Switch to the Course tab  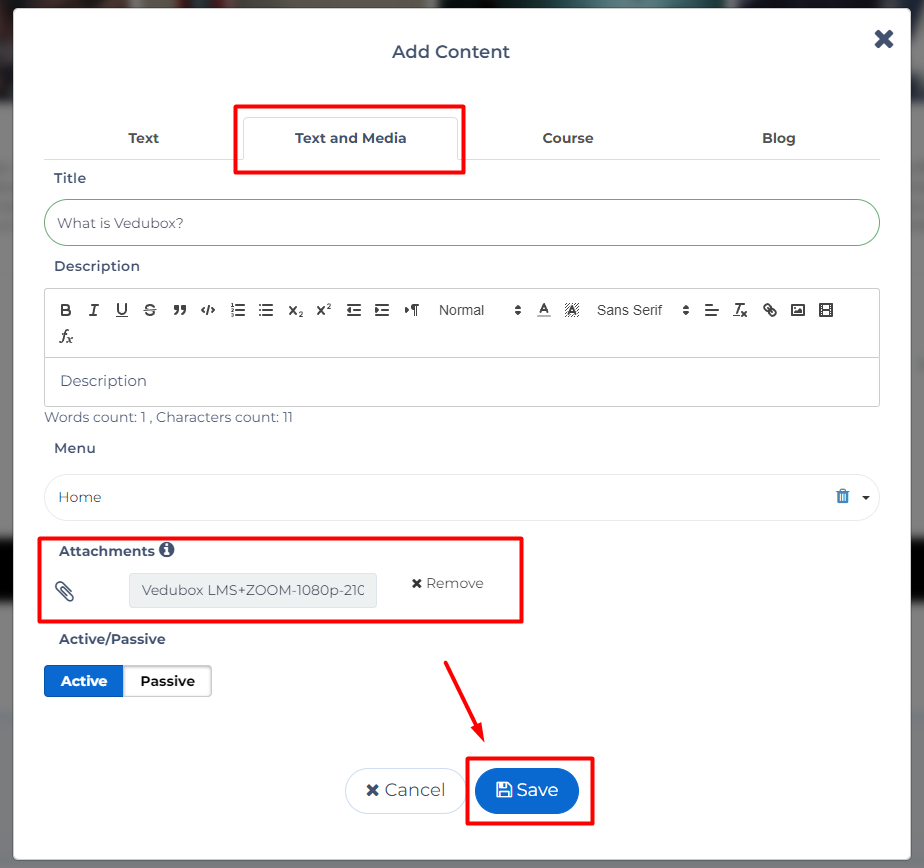568,138
